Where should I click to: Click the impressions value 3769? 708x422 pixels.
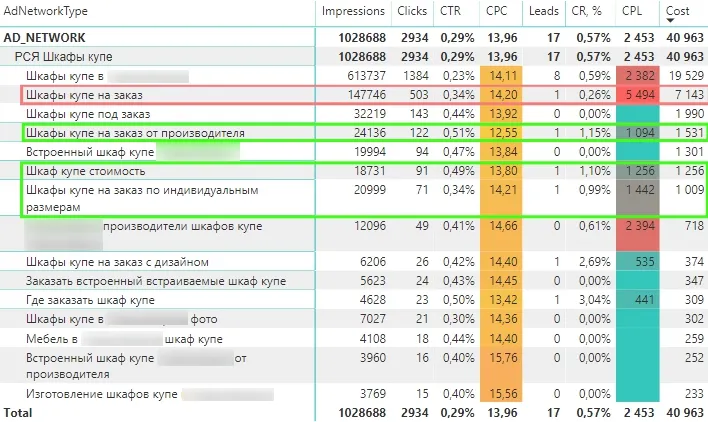pyautogui.click(x=373, y=394)
